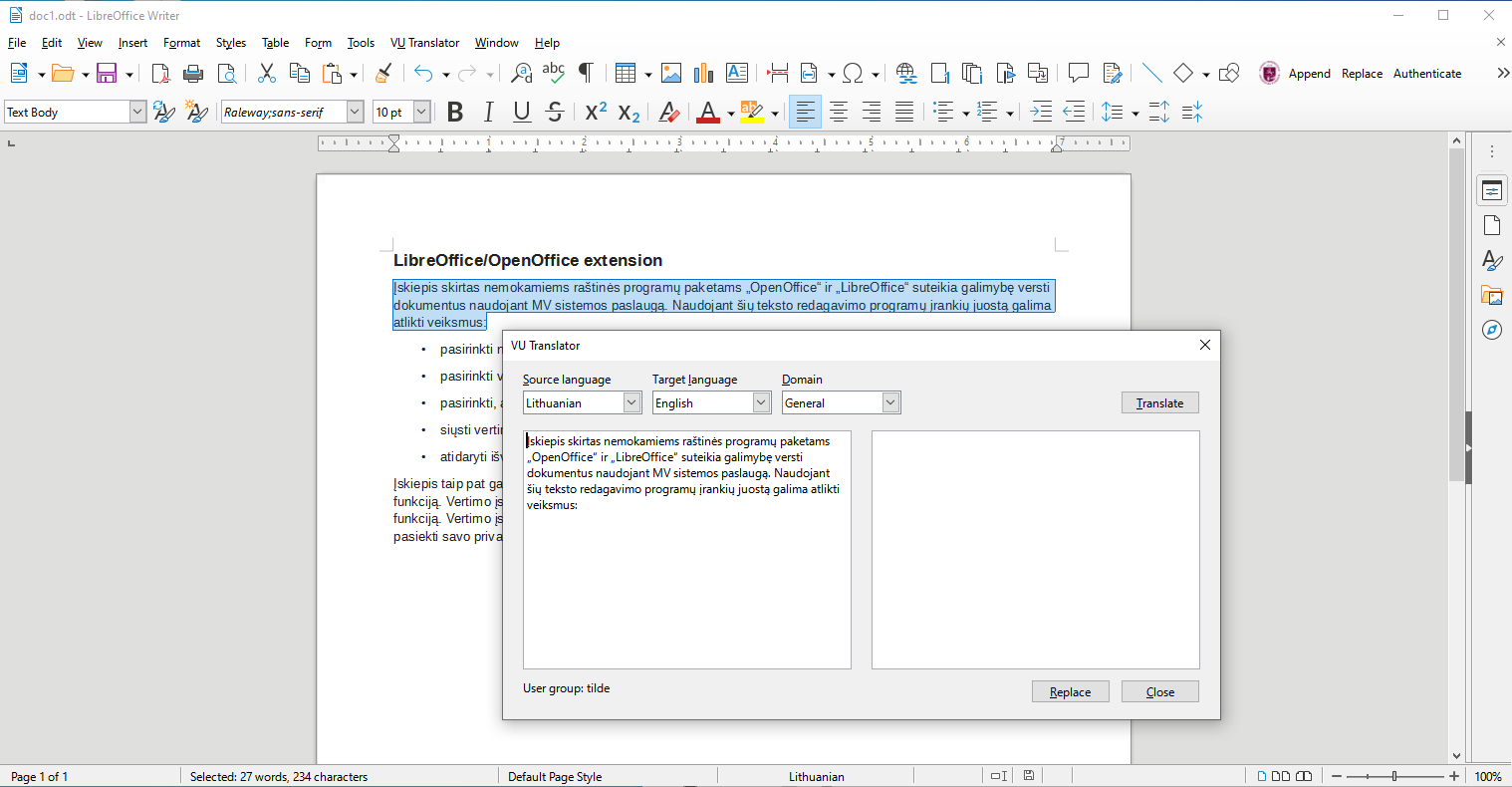
Task: Apply yellow highlighting color swatch
Action: [752, 112]
